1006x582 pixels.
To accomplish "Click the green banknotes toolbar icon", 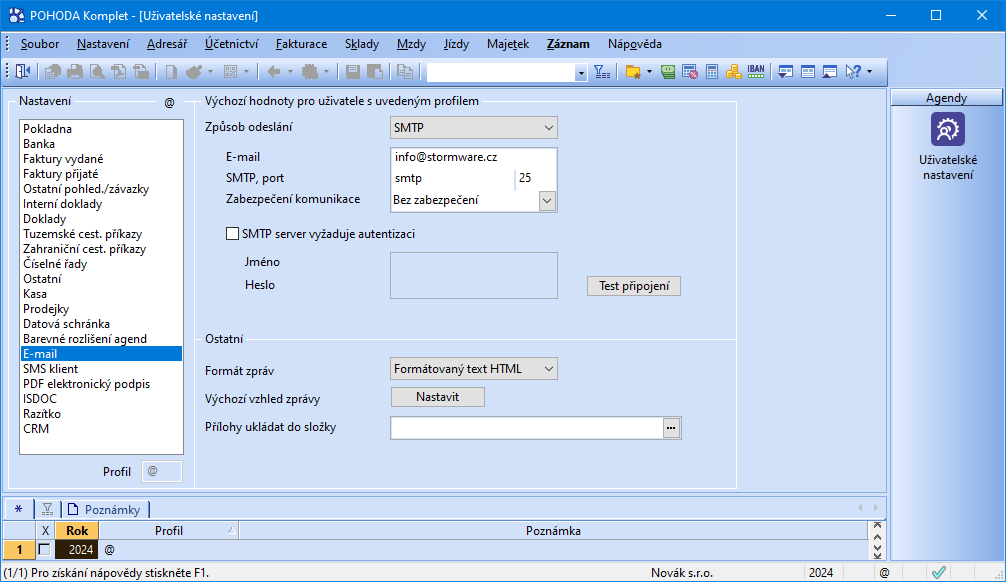I will coord(668,71).
